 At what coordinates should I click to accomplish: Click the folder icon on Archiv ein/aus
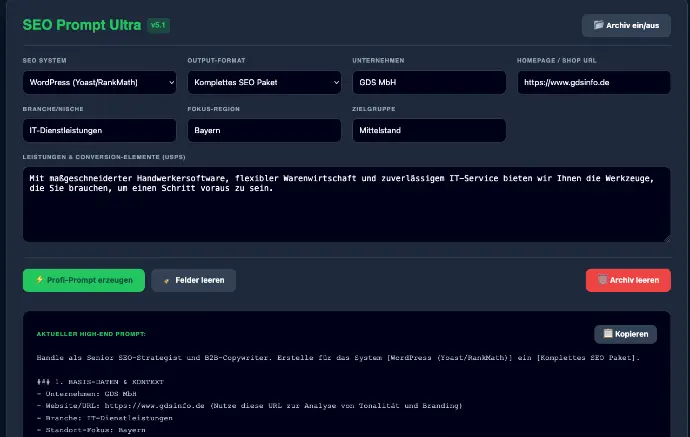coord(598,25)
